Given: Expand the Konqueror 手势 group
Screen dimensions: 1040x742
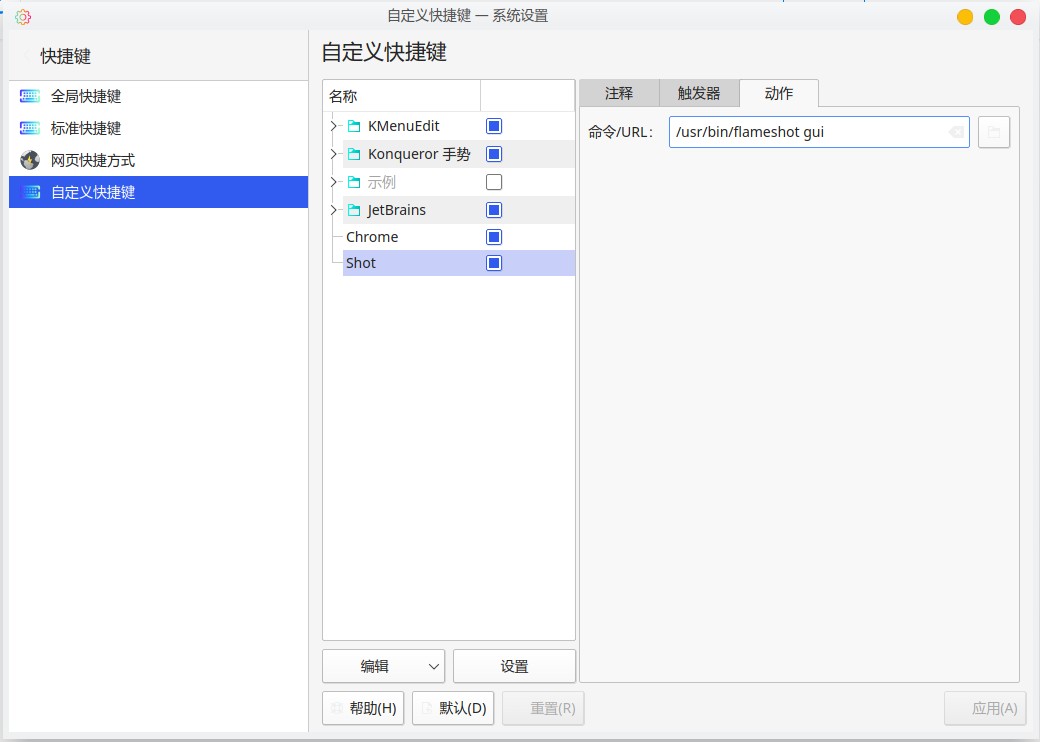Looking at the screenshot, I should [335, 154].
